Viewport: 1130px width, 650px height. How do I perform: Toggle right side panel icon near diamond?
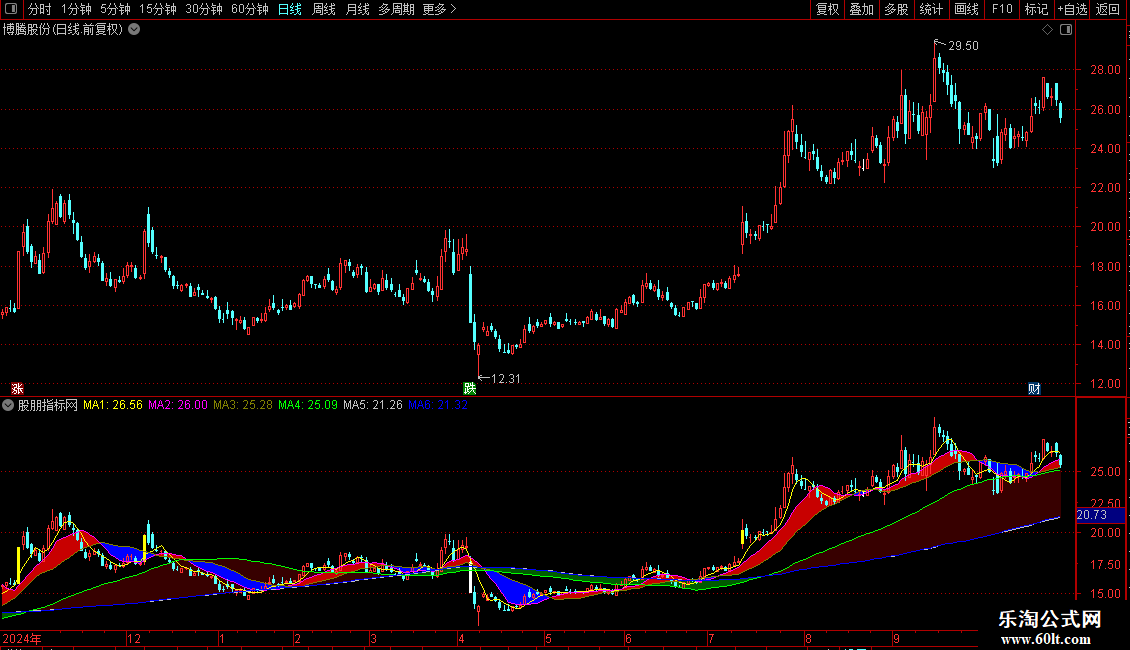(x=1066, y=30)
